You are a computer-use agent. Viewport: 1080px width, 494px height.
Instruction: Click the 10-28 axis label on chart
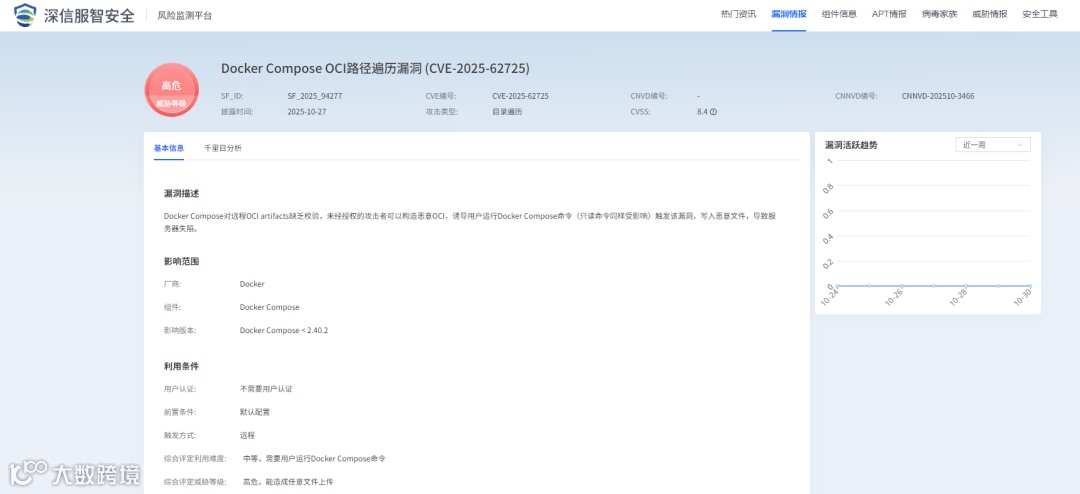click(x=959, y=298)
